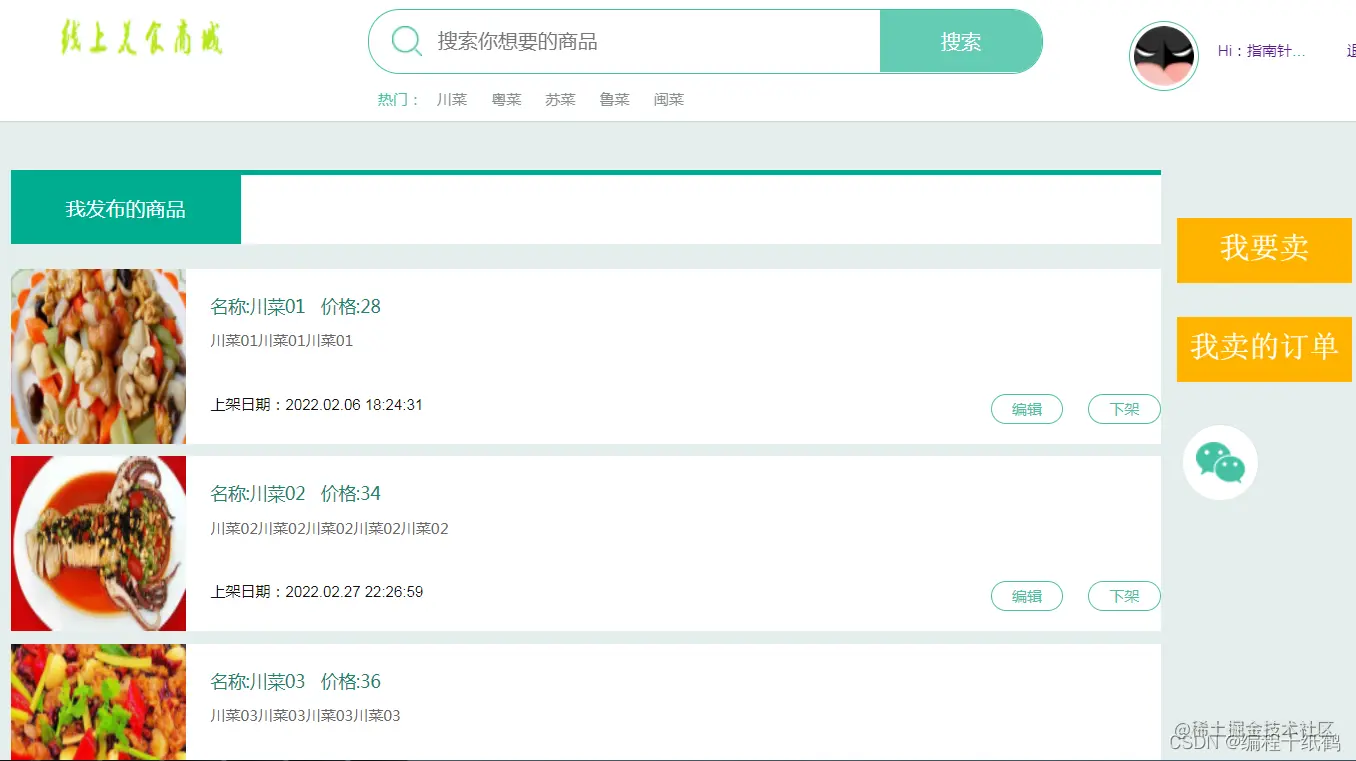Click the price text 价格:28
The height and width of the screenshot is (761, 1356).
351,306
